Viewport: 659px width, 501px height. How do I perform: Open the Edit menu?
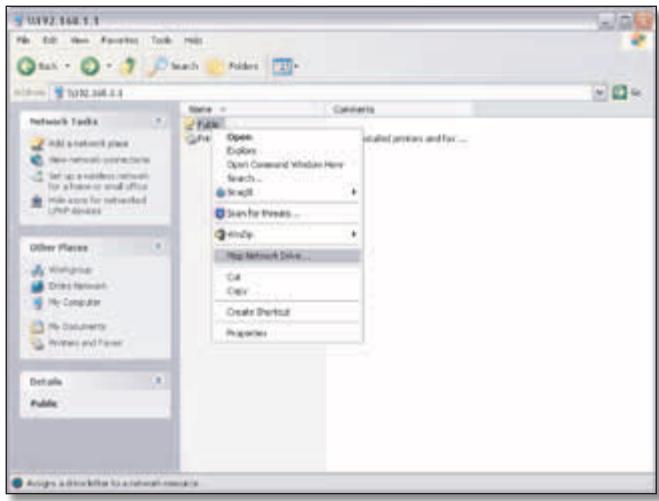[50, 40]
